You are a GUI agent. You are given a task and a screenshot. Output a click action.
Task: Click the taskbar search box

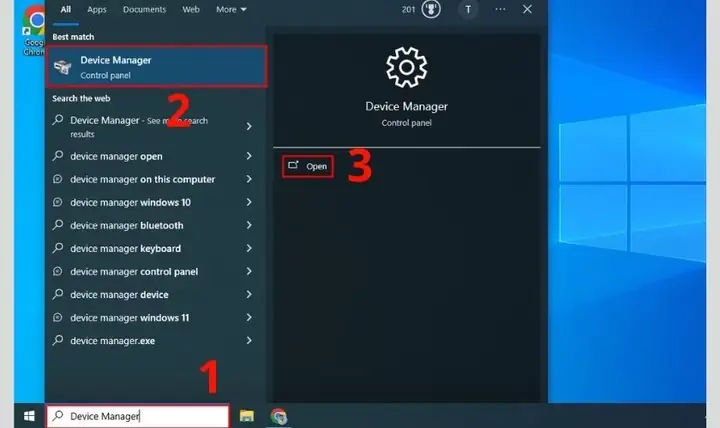click(x=138, y=416)
